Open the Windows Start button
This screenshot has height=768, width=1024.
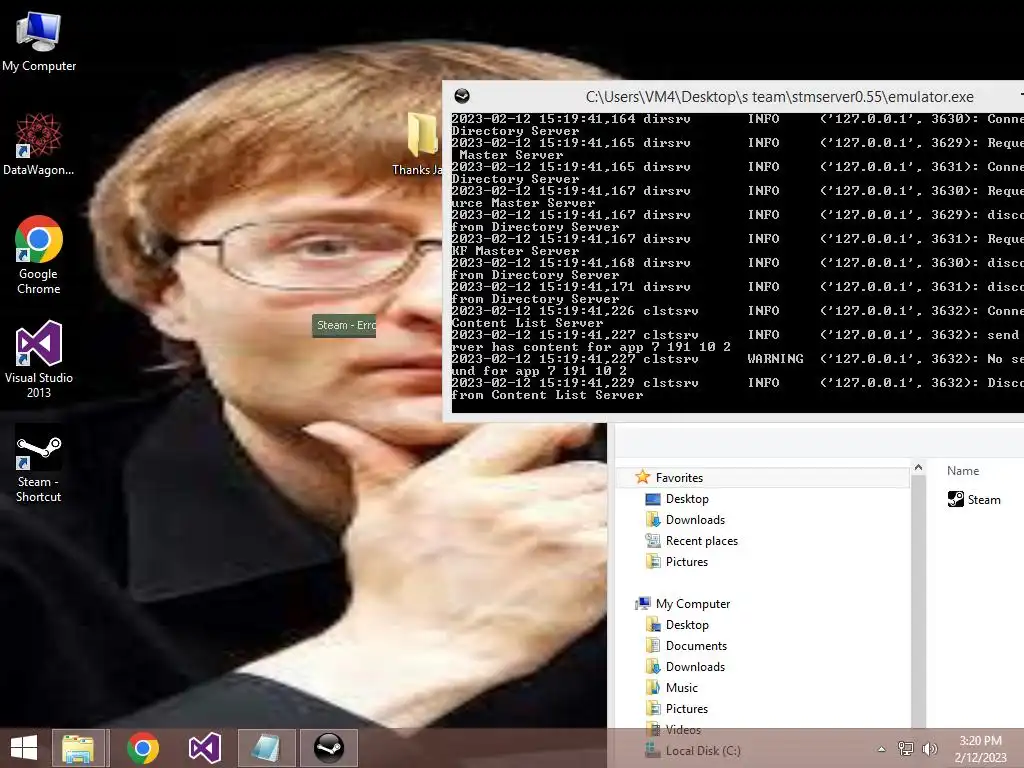[x=24, y=748]
